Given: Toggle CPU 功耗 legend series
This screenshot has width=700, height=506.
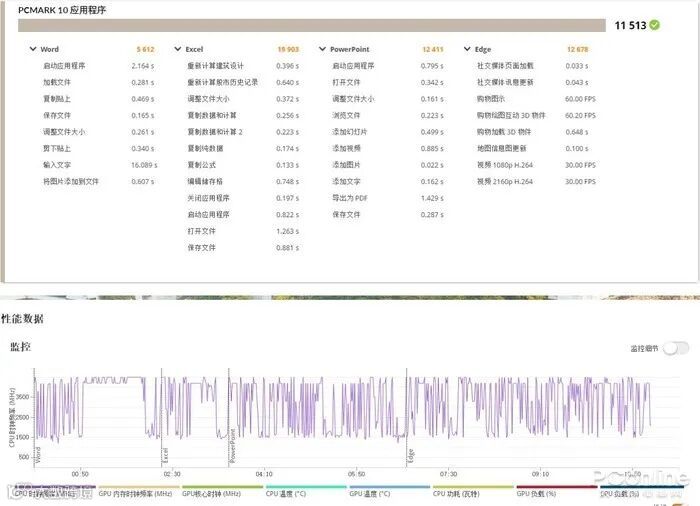Looking at the screenshot, I should click(473, 492).
